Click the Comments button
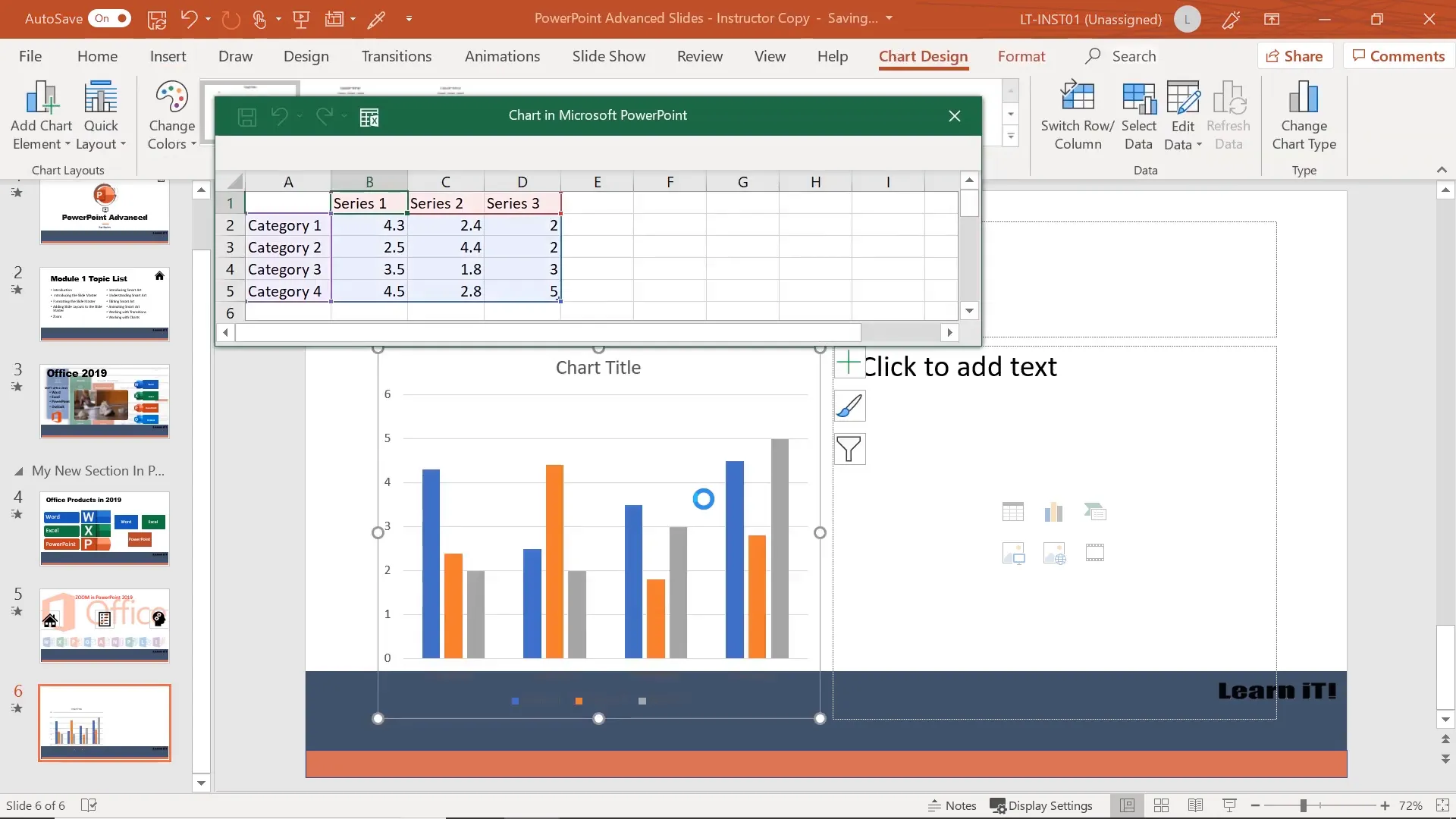 click(1398, 56)
